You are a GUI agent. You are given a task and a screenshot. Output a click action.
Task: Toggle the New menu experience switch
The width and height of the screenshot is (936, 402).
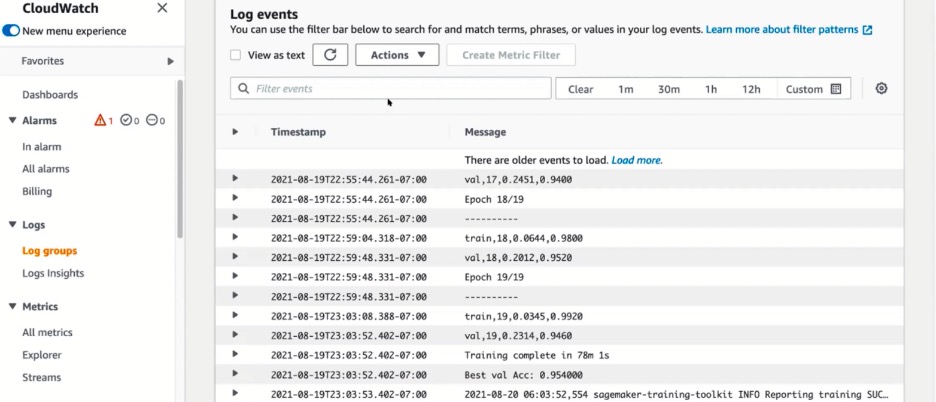[11, 31]
